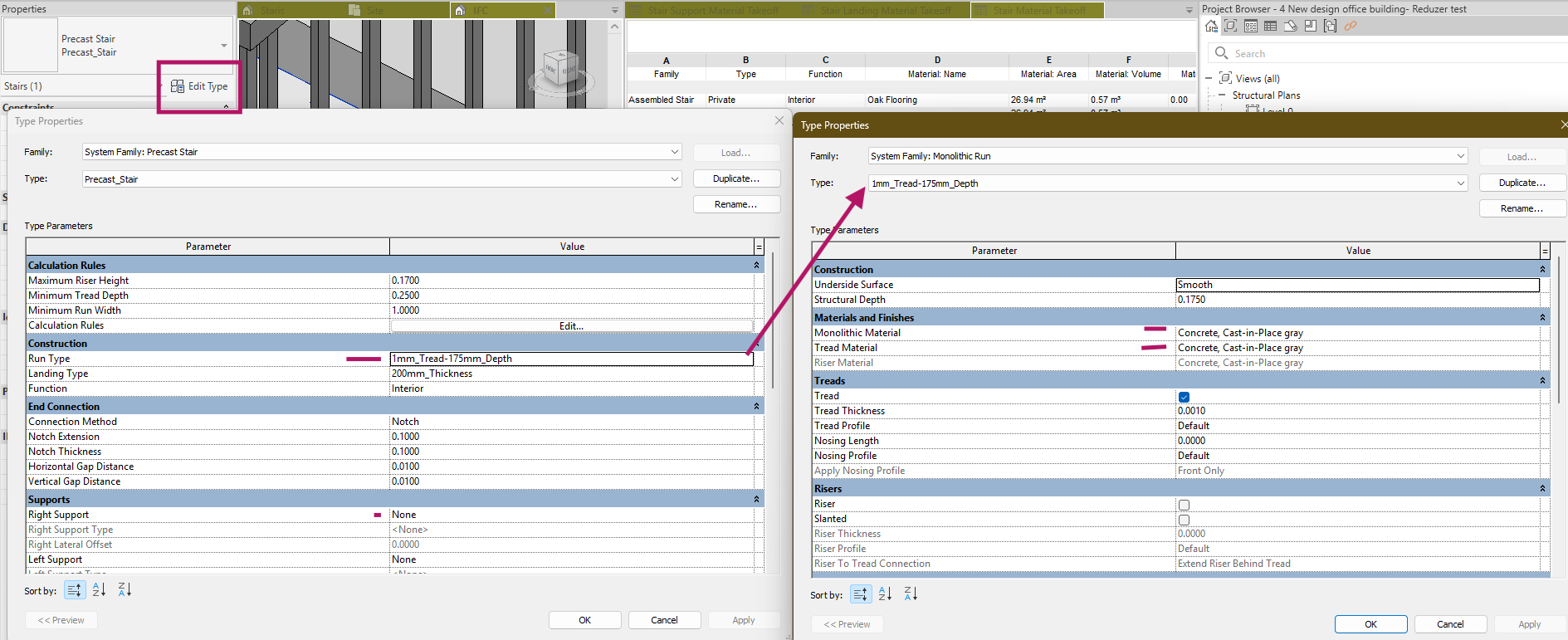Viewport: 1568px width, 640px height.
Task: Click the orange chain link icon in Project Browser
Action: (x=1351, y=26)
